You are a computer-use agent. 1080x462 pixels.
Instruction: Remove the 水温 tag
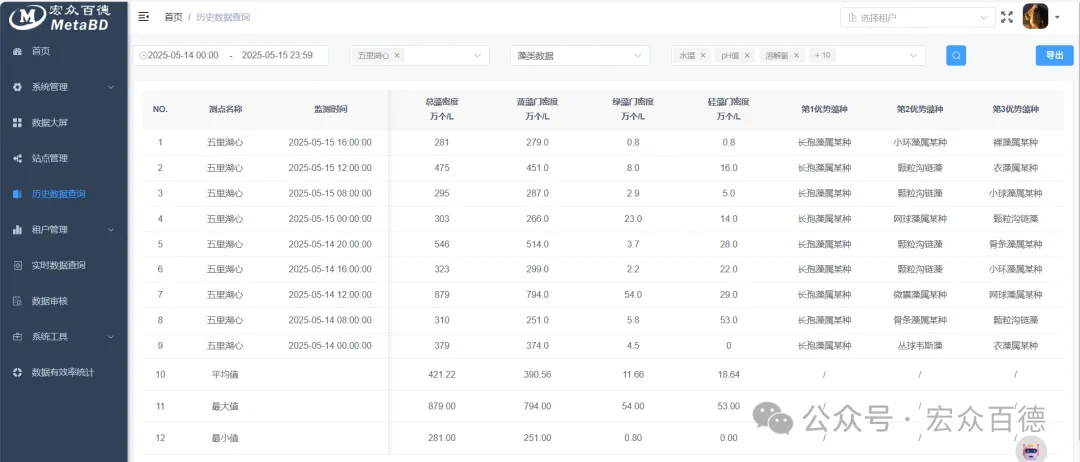pyautogui.click(x=703, y=56)
